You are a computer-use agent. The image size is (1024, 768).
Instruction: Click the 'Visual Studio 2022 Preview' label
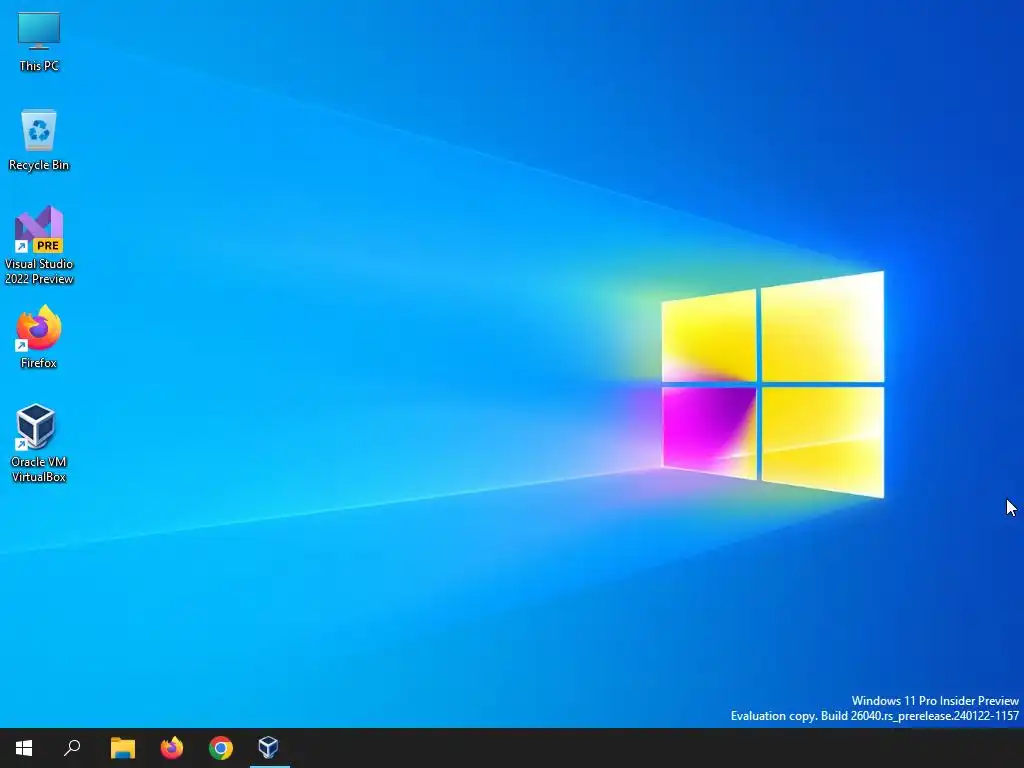39,272
